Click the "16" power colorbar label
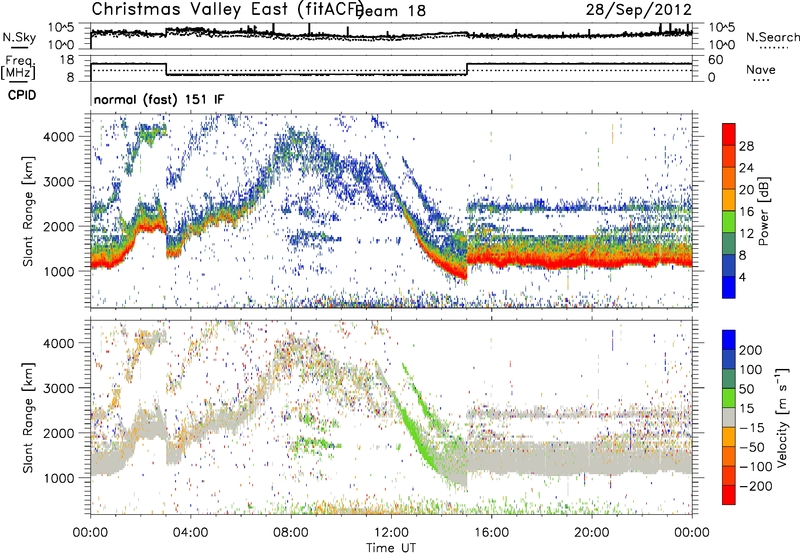This screenshot has height=554, width=800. click(x=746, y=212)
